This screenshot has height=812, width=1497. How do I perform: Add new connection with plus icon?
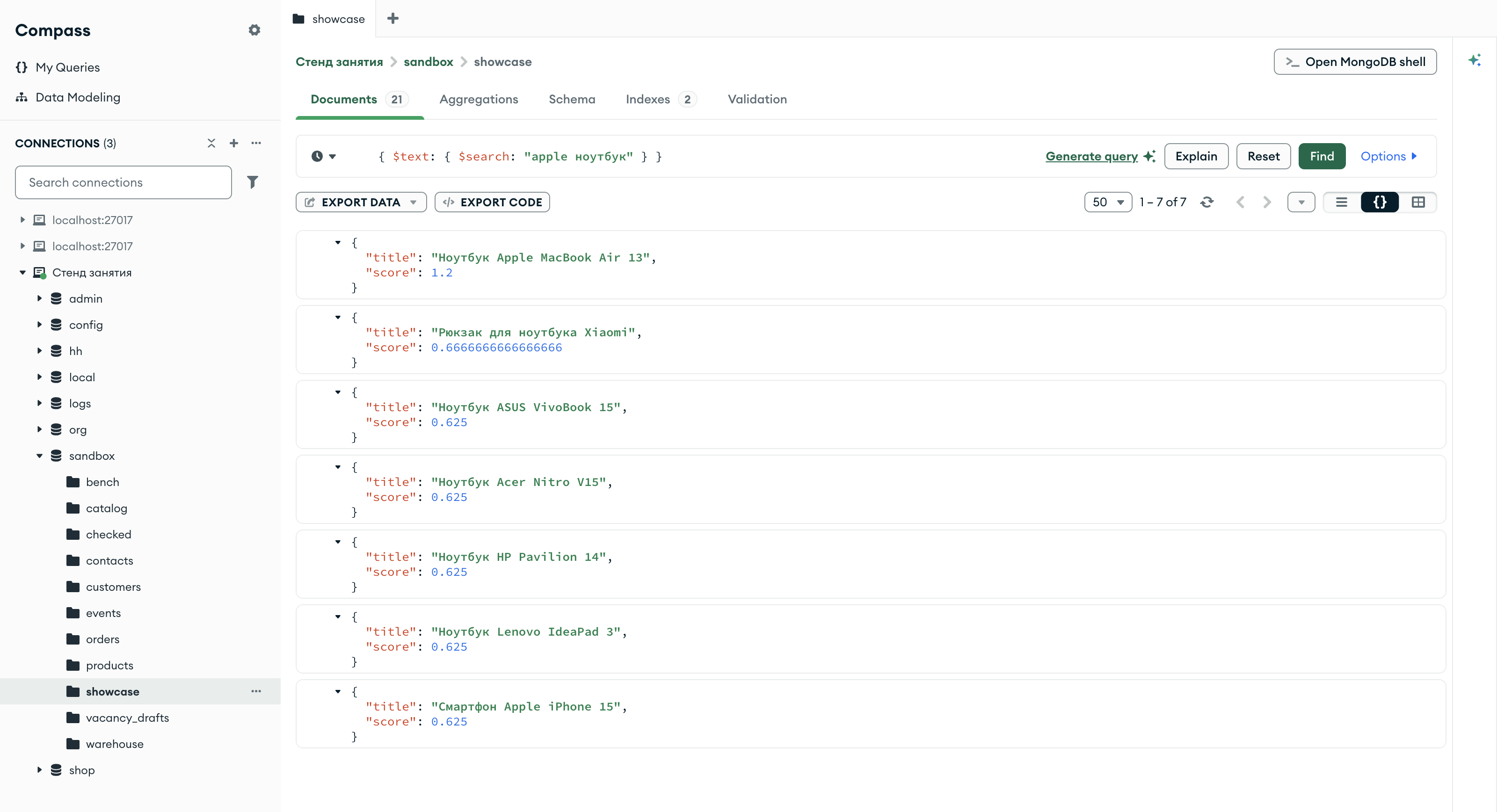pyautogui.click(x=233, y=143)
